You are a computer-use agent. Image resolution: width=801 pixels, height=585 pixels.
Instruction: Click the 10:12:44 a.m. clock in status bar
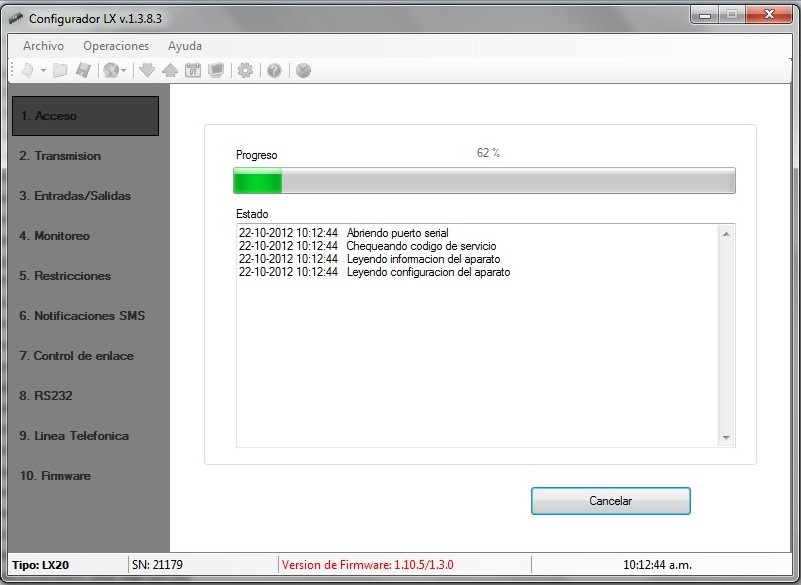(x=657, y=565)
